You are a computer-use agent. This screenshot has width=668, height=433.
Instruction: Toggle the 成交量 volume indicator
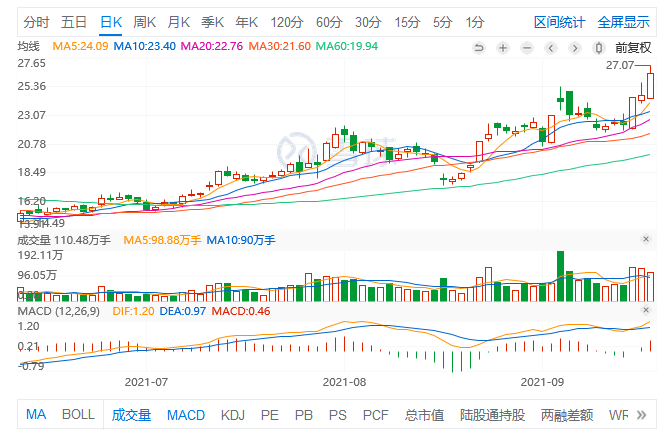click(x=131, y=414)
